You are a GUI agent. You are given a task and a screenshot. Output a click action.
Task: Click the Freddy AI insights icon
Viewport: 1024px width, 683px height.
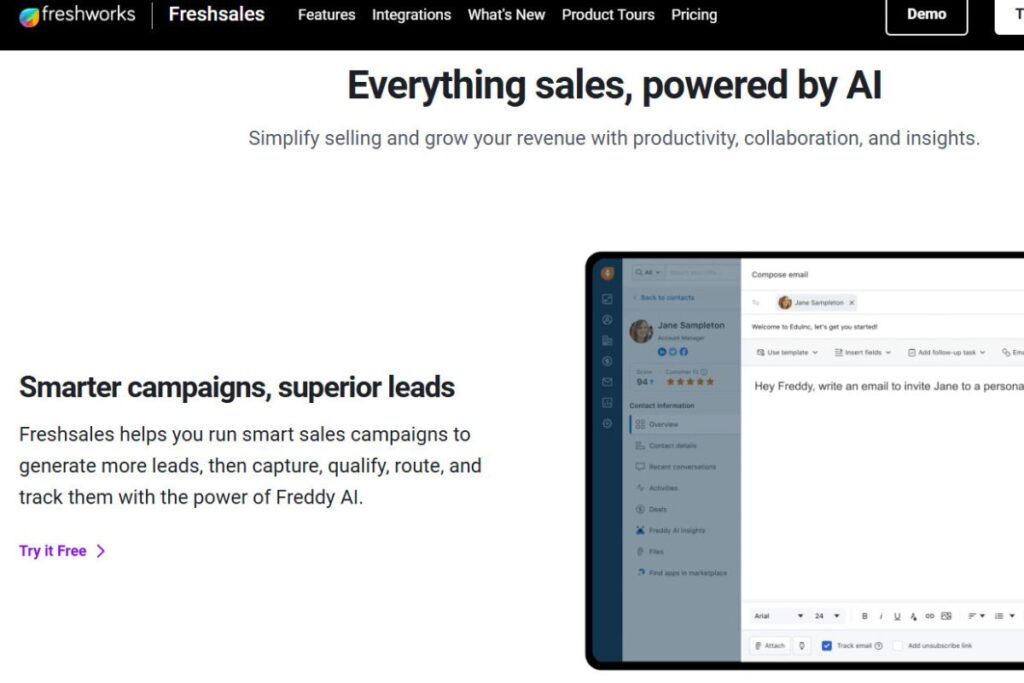640,530
